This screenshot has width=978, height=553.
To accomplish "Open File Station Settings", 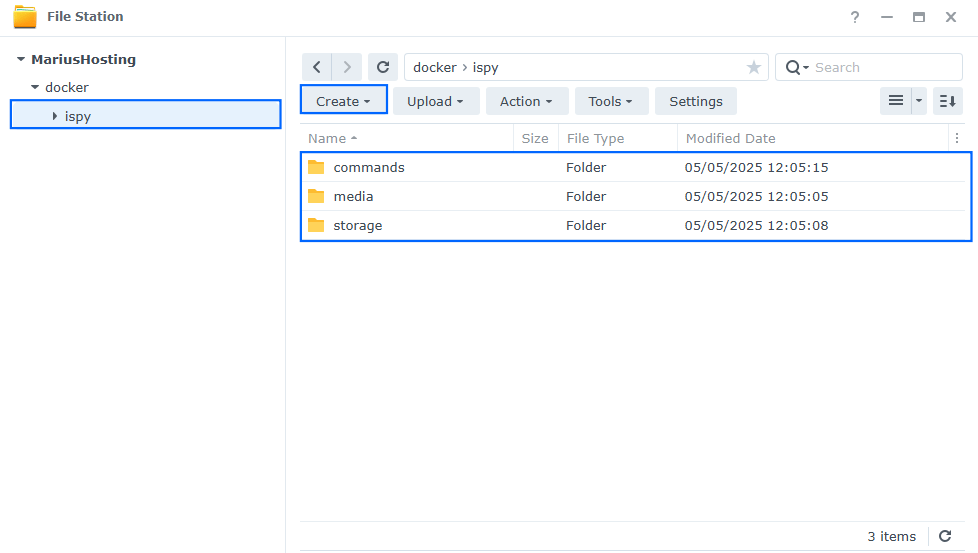I will tap(696, 101).
